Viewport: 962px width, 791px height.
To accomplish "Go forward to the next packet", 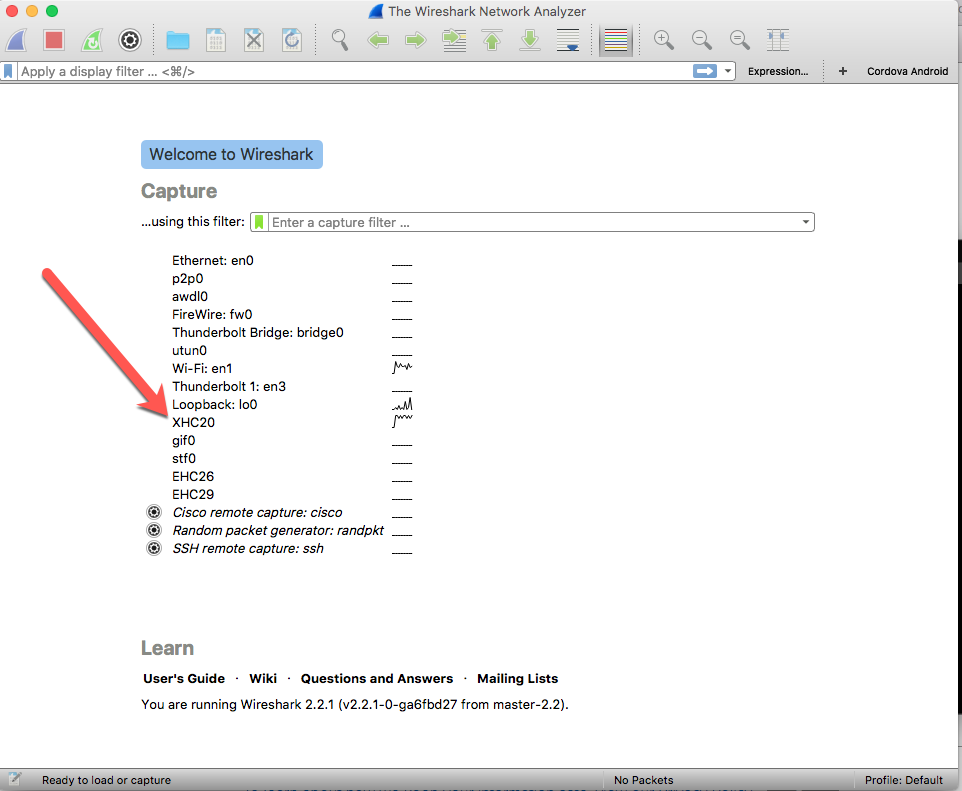I will pos(415,41).
